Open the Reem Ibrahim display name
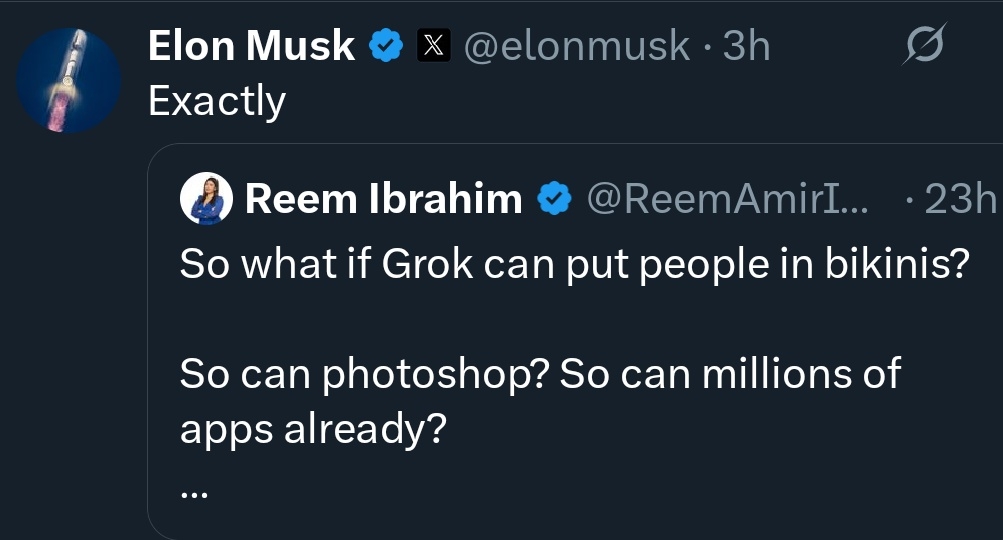The height and width of the screenshot is (540, 1003). click(x=383, y=200)
